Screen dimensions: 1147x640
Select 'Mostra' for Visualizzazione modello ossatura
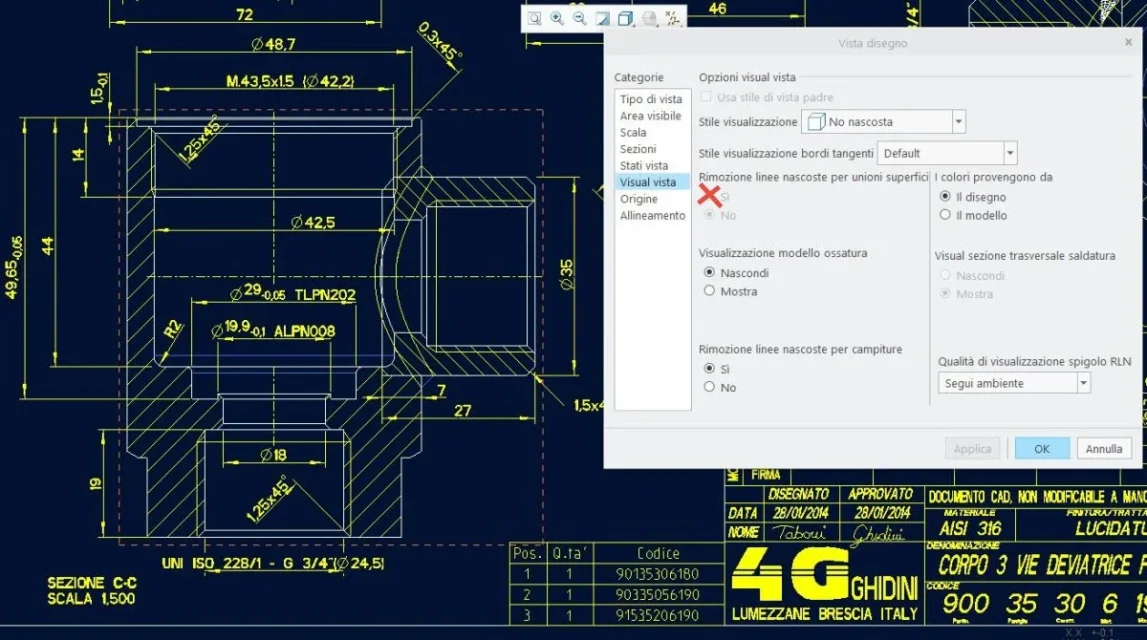[710, 291]
